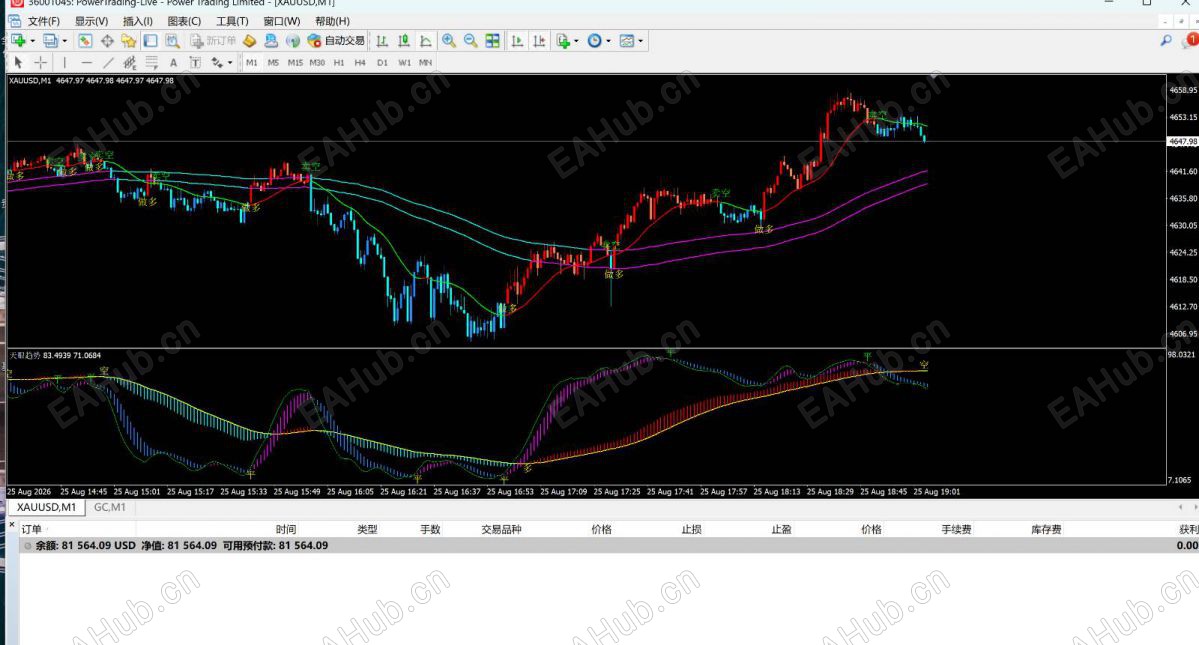
Task: Open the Templates icon
Action: click(627, 41)
